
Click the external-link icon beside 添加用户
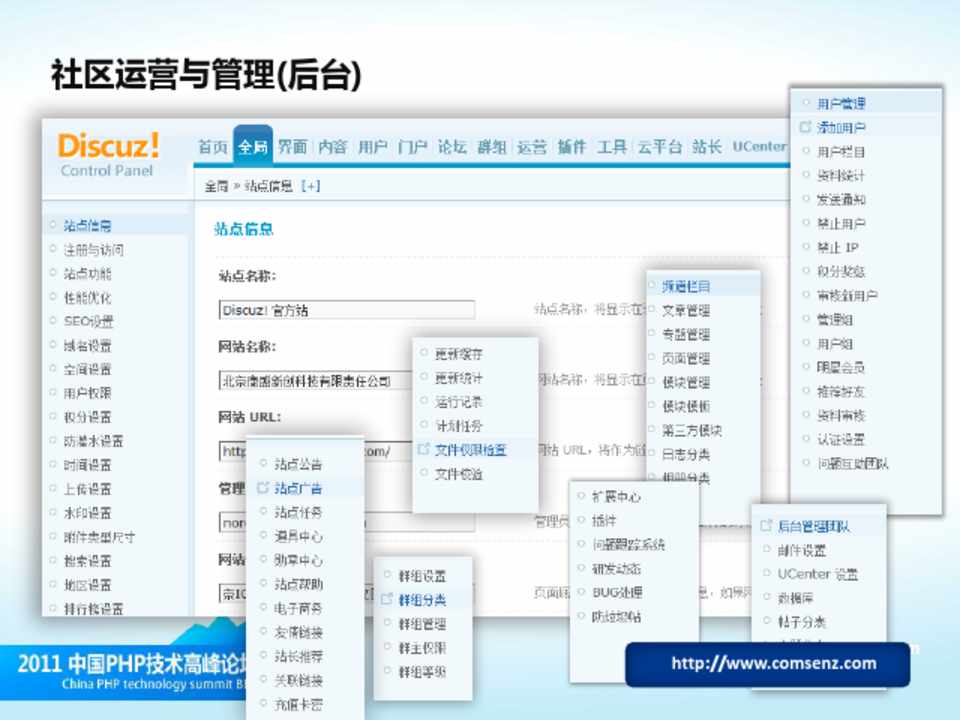(x=806, y=128)
